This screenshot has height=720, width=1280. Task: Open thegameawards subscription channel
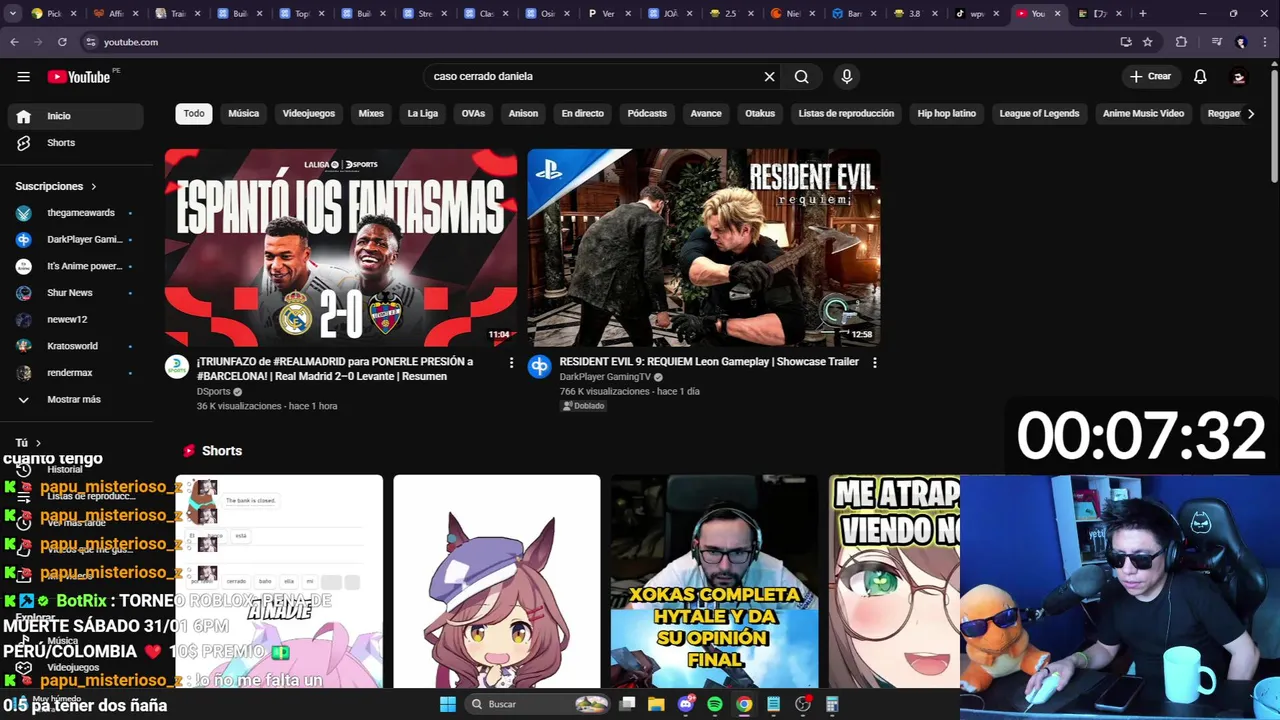pyautogui.click(x=76, y=213)
